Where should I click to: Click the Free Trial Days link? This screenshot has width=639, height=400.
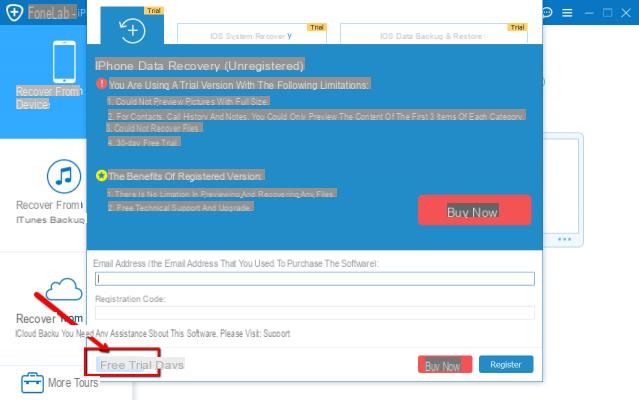click(x=141, y=365)
